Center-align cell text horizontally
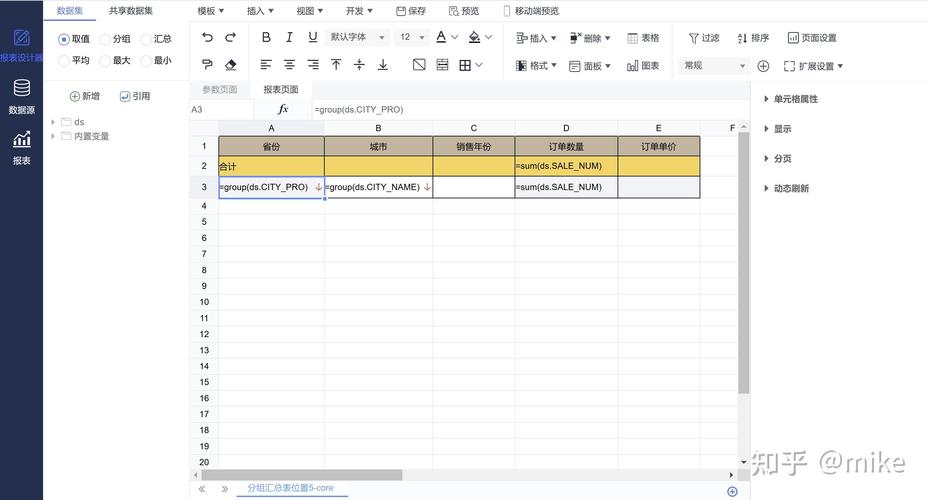 point(289,65)
